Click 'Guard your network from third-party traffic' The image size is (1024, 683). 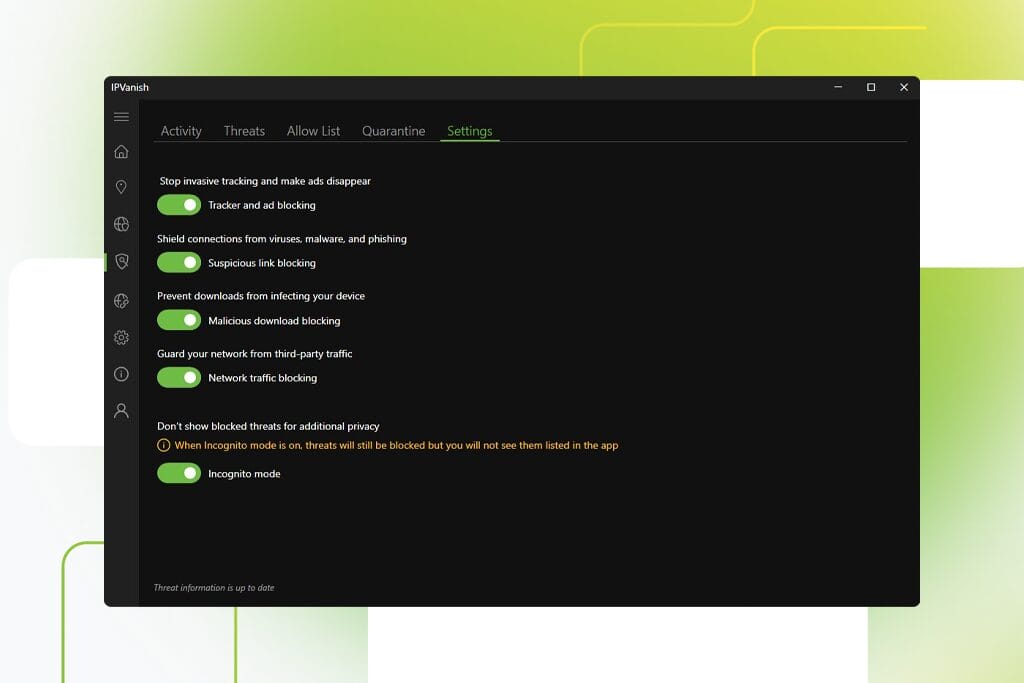coord(255,354)
